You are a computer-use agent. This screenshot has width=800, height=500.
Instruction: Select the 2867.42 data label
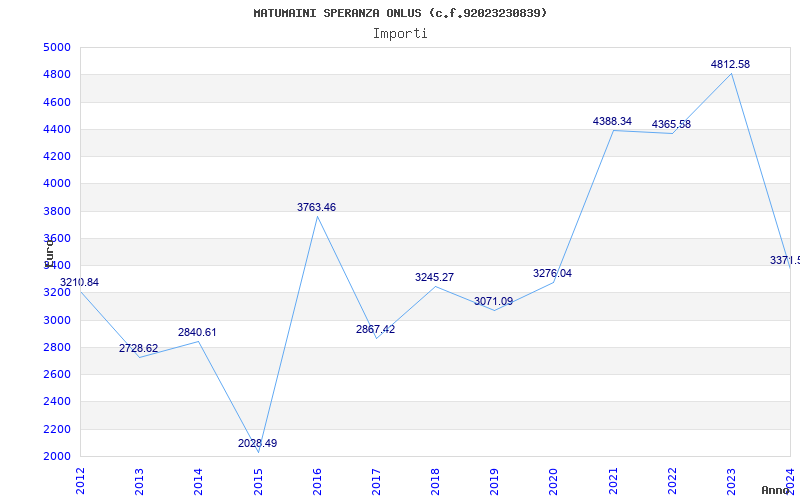(376, 330)
